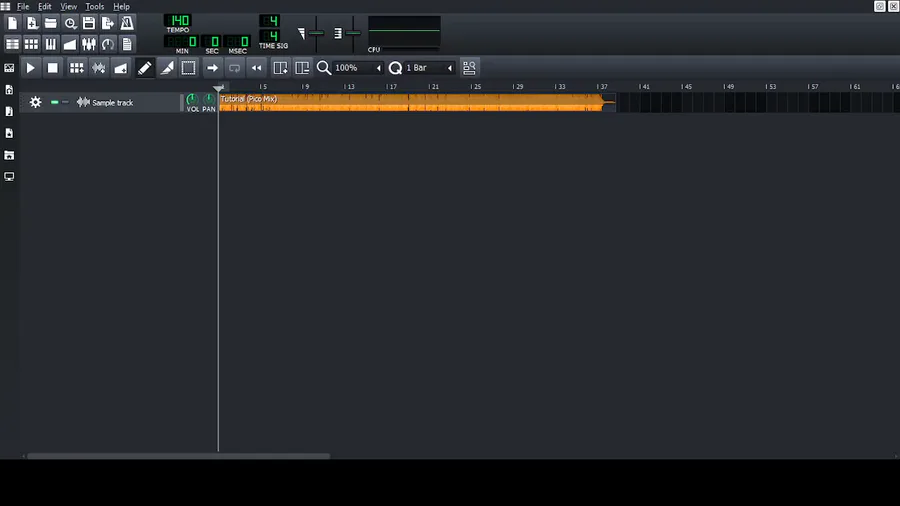
Task: Click the magnifier zoom icon
Action: 324,68
